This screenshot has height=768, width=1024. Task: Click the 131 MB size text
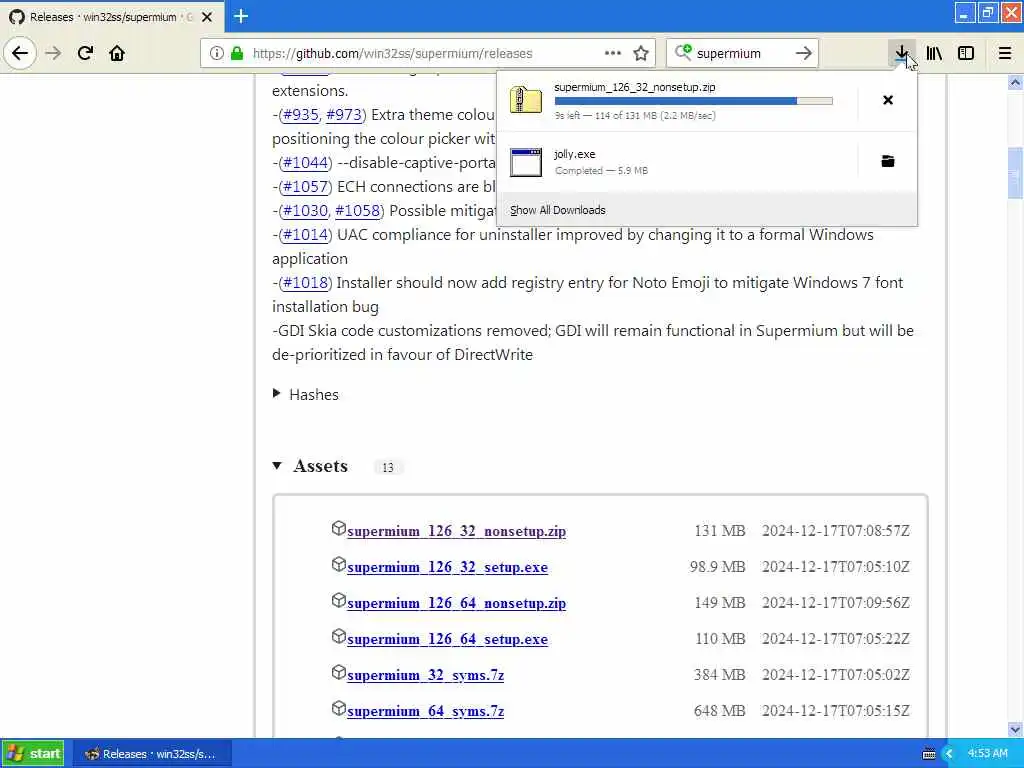[x=720, y=531]
